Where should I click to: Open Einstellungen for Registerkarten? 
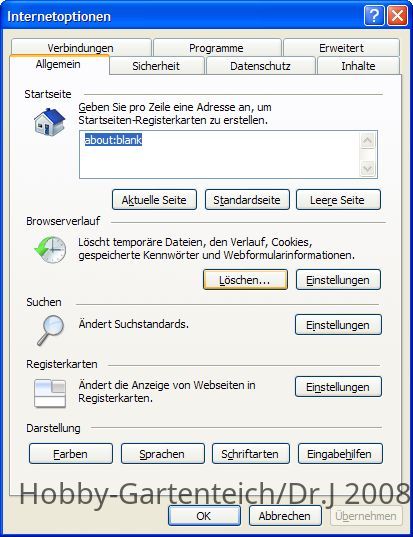338,387
